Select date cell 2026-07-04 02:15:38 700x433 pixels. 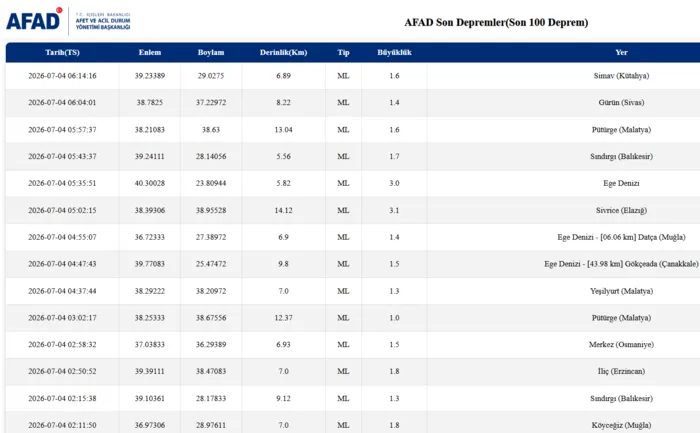point(62,398)
